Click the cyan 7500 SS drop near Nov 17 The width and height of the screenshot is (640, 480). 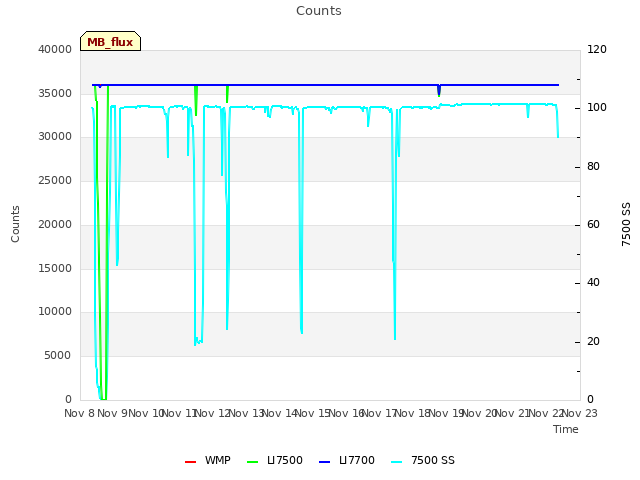pos(394,224)
